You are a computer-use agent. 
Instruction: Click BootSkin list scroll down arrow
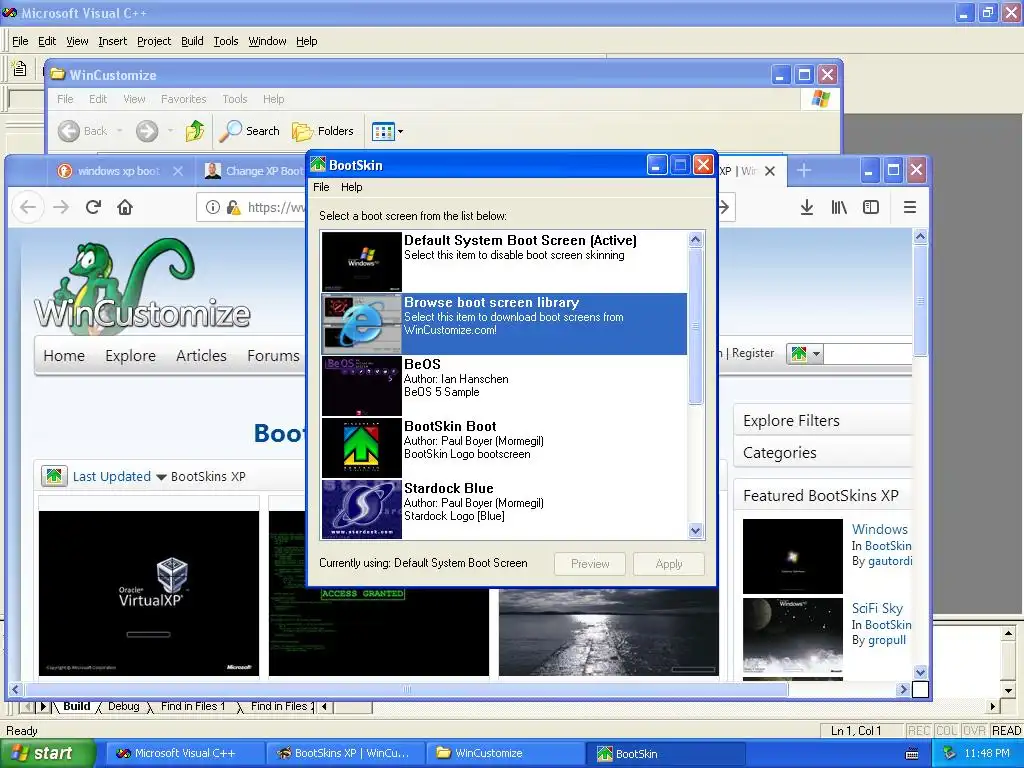(696, 531)
